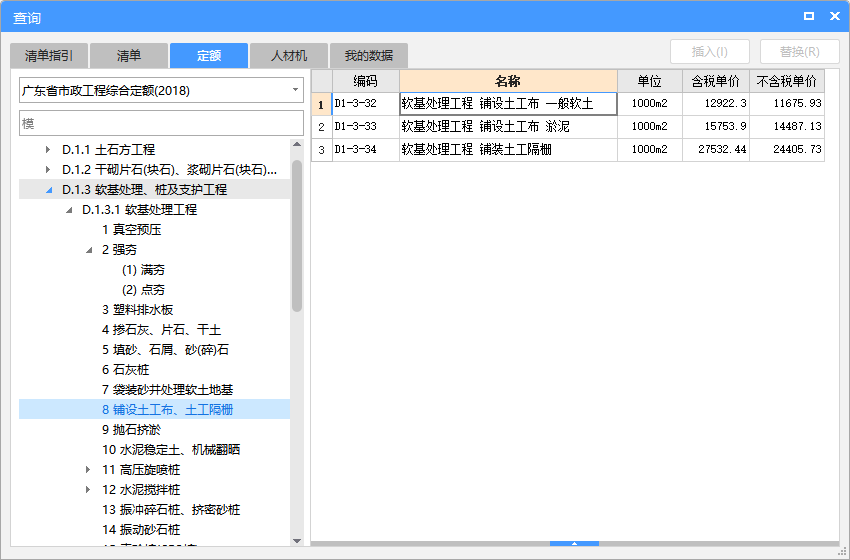Viewport: 850px width, 560px height.
Task: Select tree item 7 袋装砂井处理软土地基
Action: (168, 390)
